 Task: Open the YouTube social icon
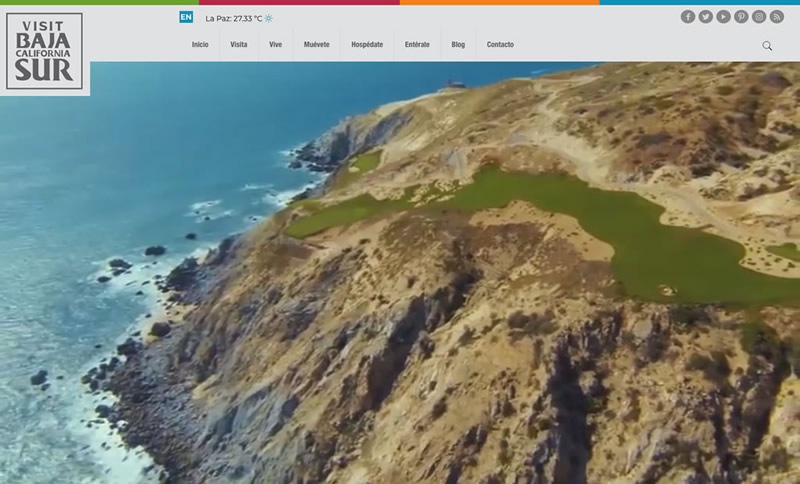coord(723,17)
